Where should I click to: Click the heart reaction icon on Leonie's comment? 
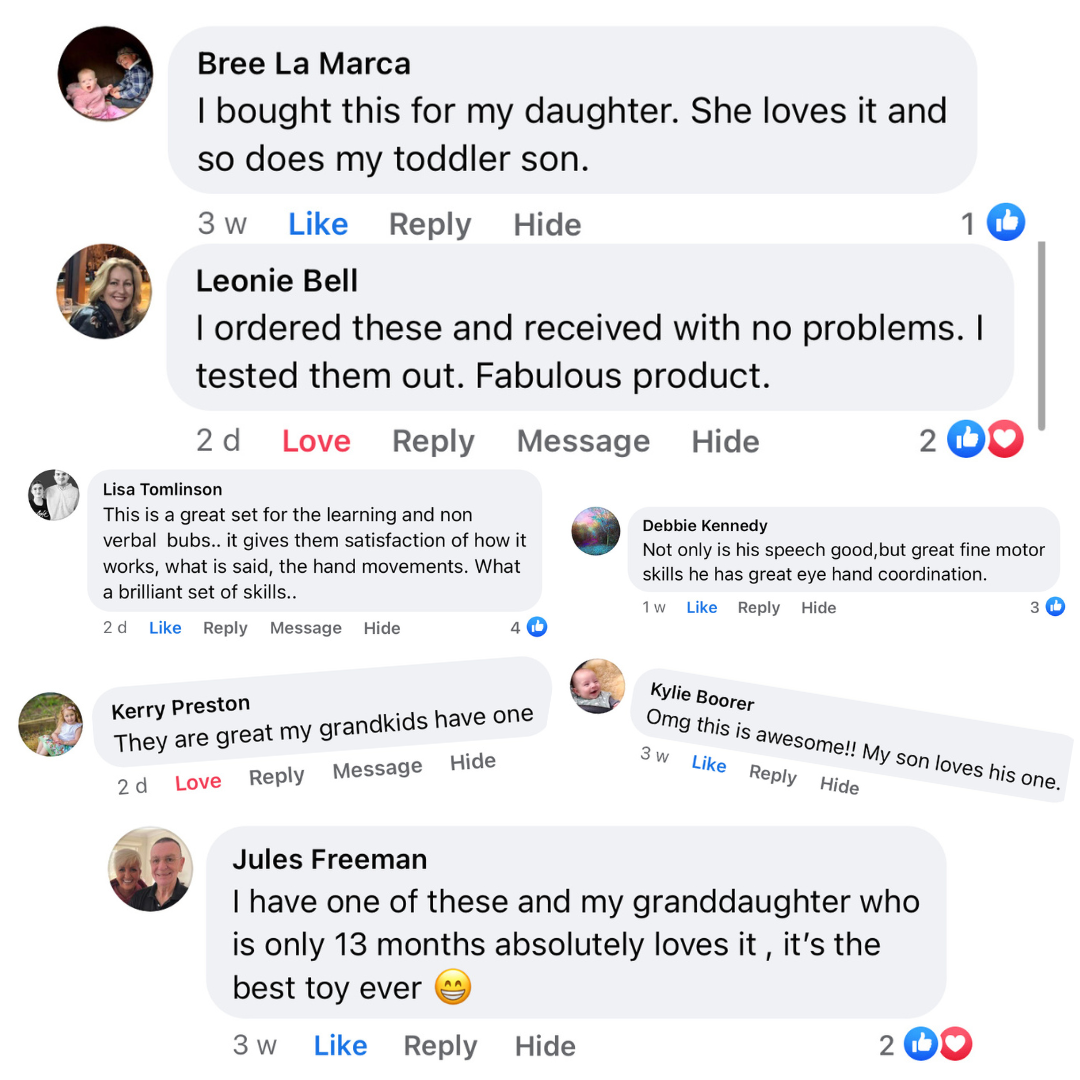(x=1005, y=440)
